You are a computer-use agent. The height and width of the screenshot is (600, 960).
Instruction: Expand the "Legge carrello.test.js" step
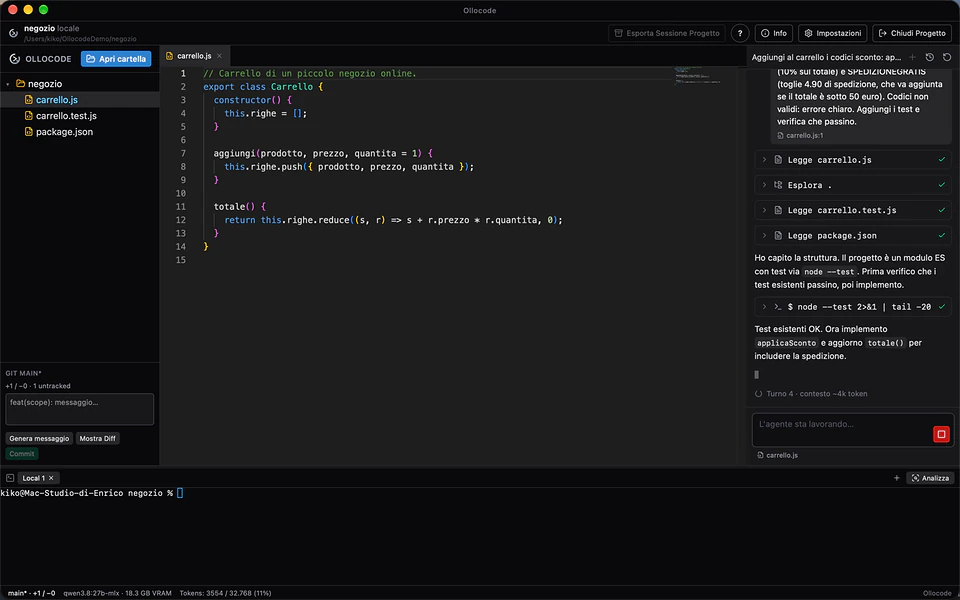click(853, 210)
